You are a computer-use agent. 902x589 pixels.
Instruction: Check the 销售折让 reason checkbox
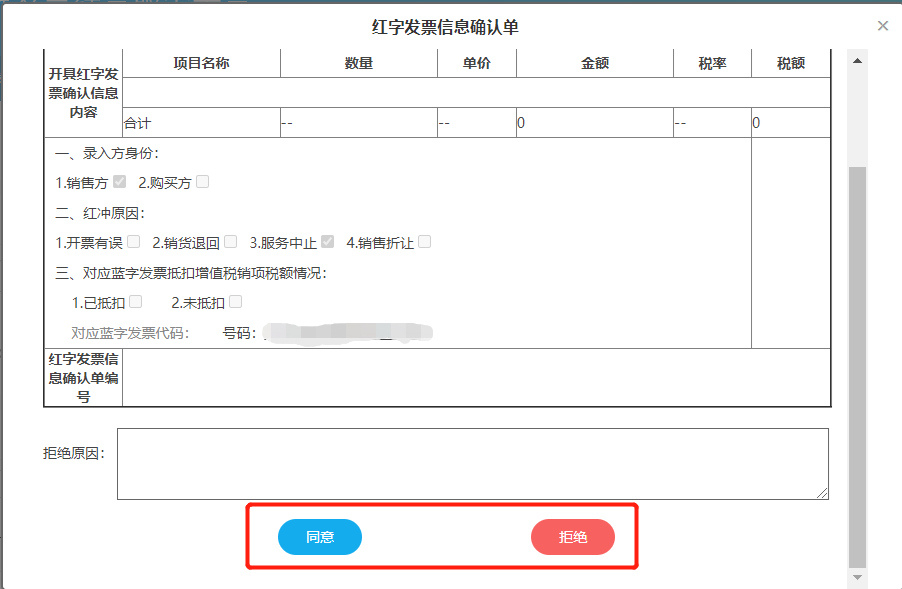(424, 241)
